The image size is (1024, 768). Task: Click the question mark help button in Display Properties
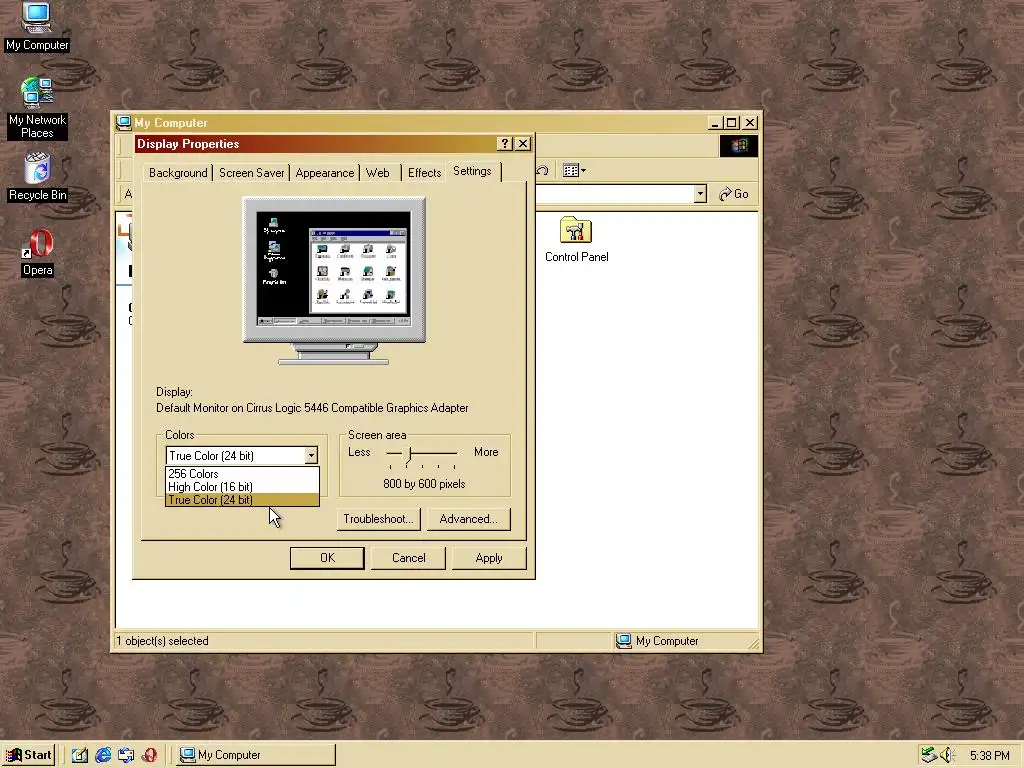point(505,144)
